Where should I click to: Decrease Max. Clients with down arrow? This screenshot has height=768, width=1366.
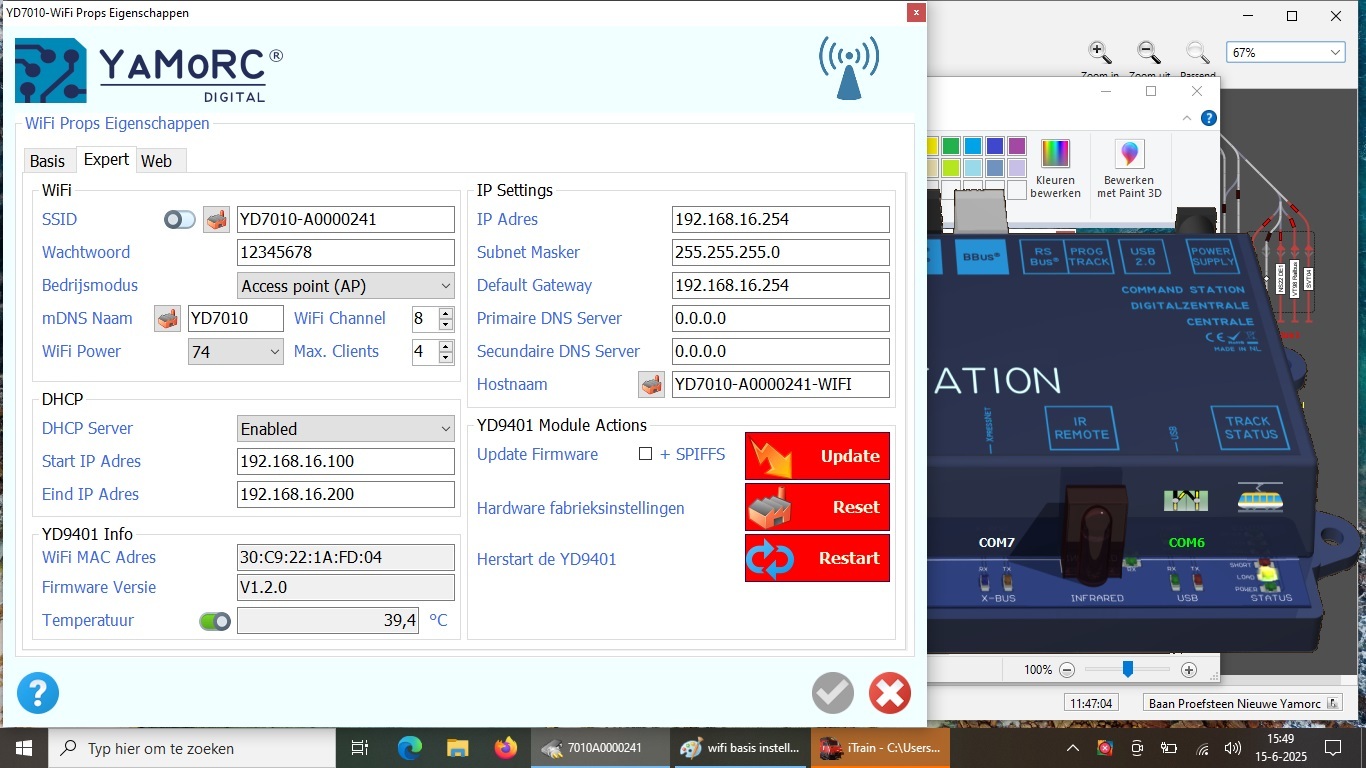[x=446, y=358]
